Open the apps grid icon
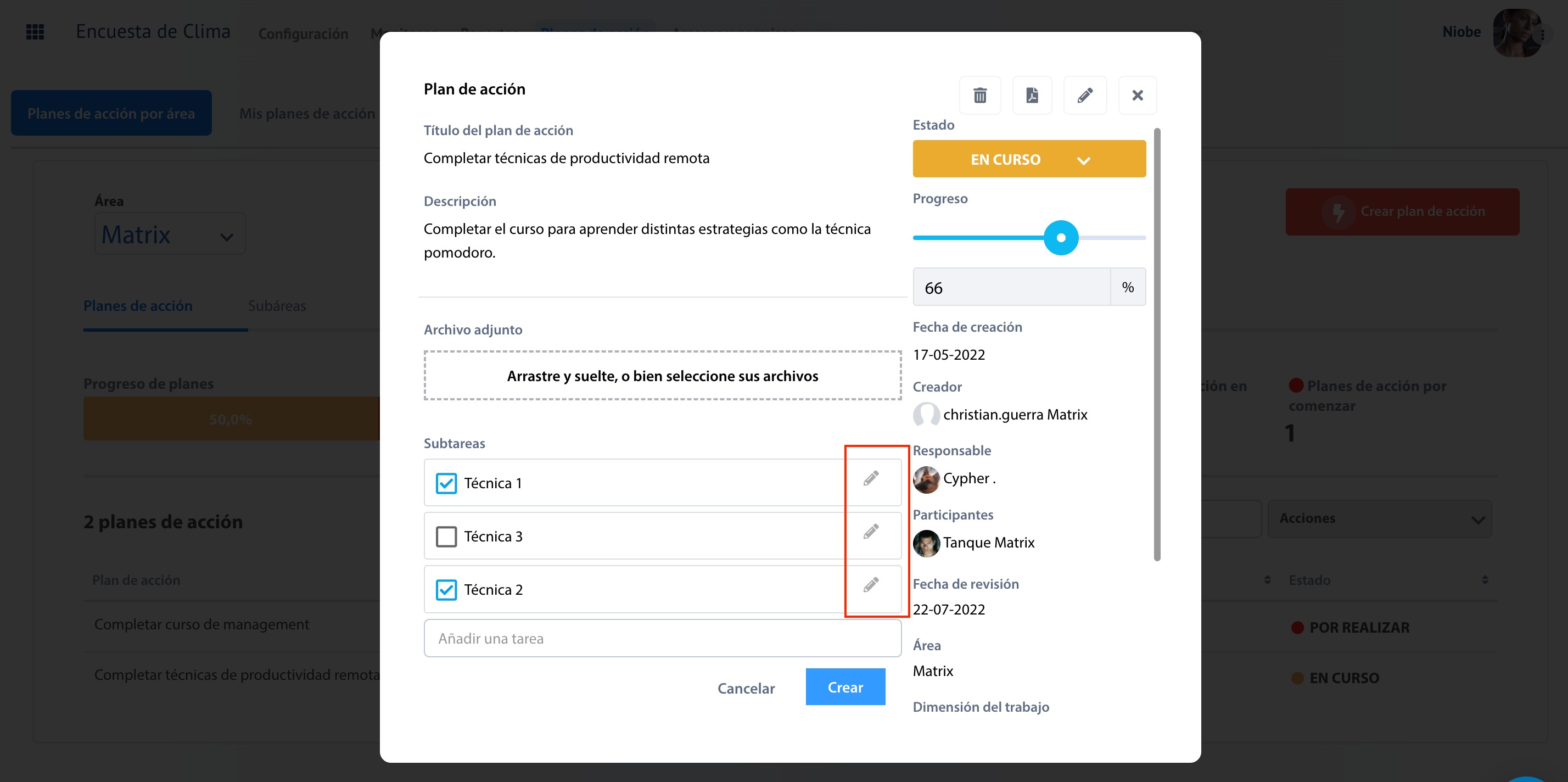 pos(35,32)
